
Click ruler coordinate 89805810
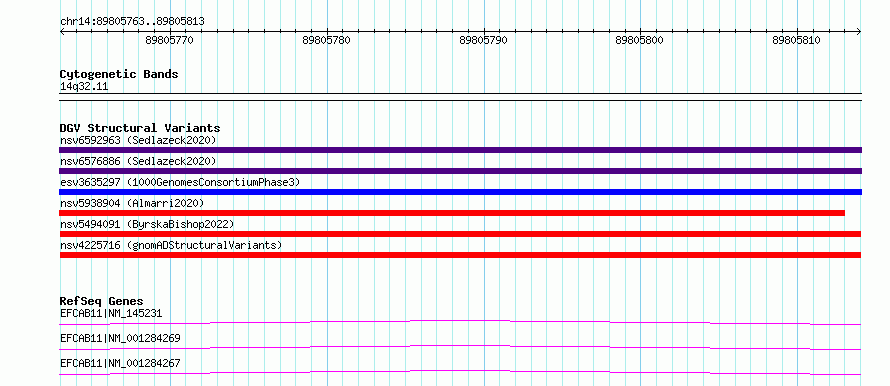pyautogui.click(x=796, y=40)
